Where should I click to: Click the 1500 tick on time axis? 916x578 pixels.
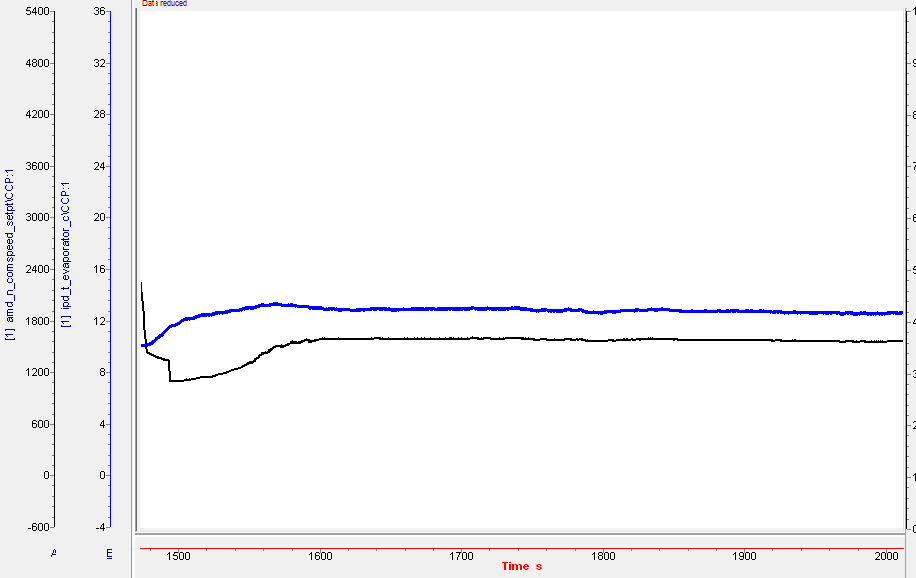pyautogui.click(x=178, y=556)
